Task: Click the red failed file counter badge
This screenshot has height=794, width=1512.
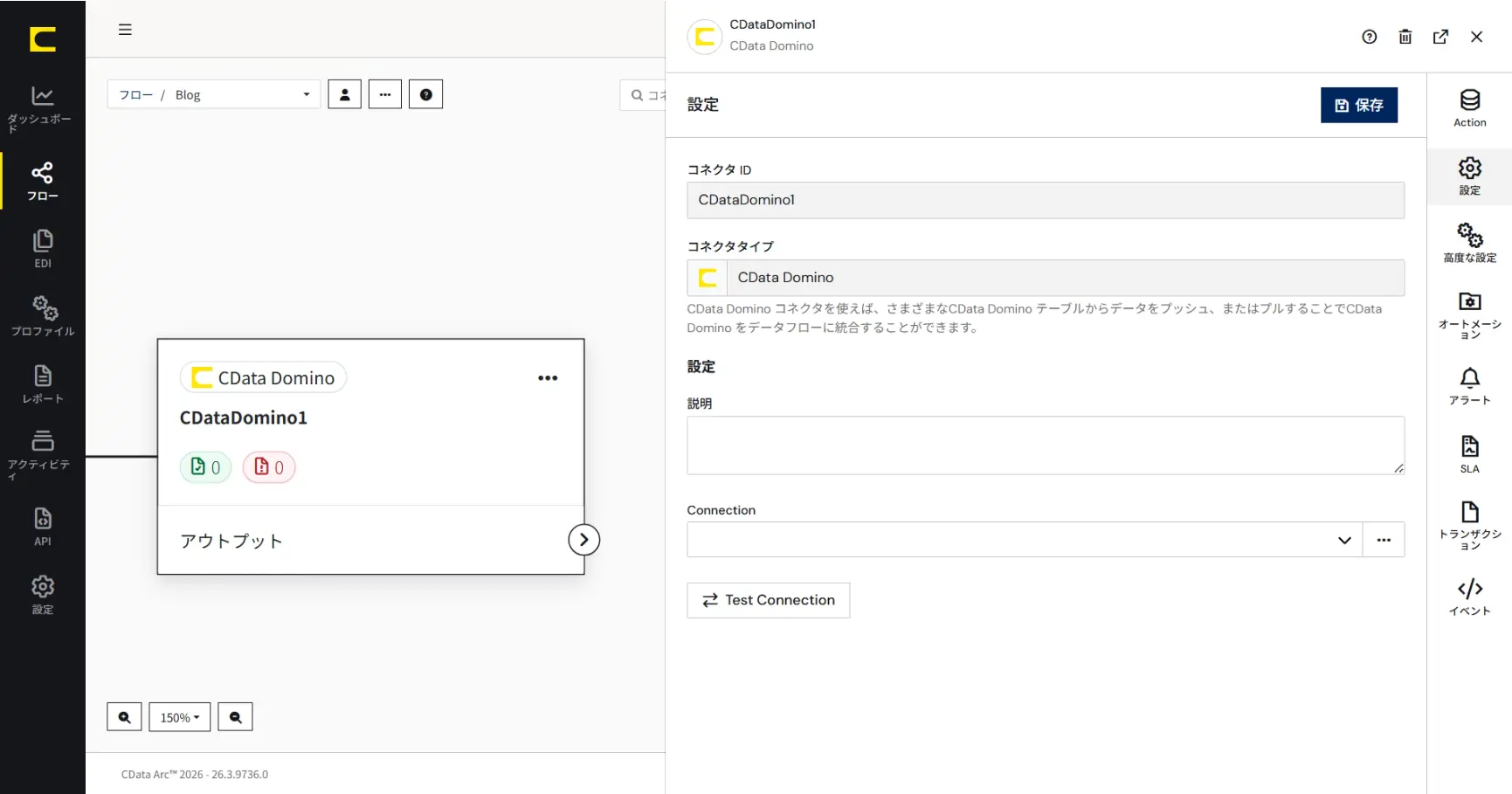Action: pos(269,467)
